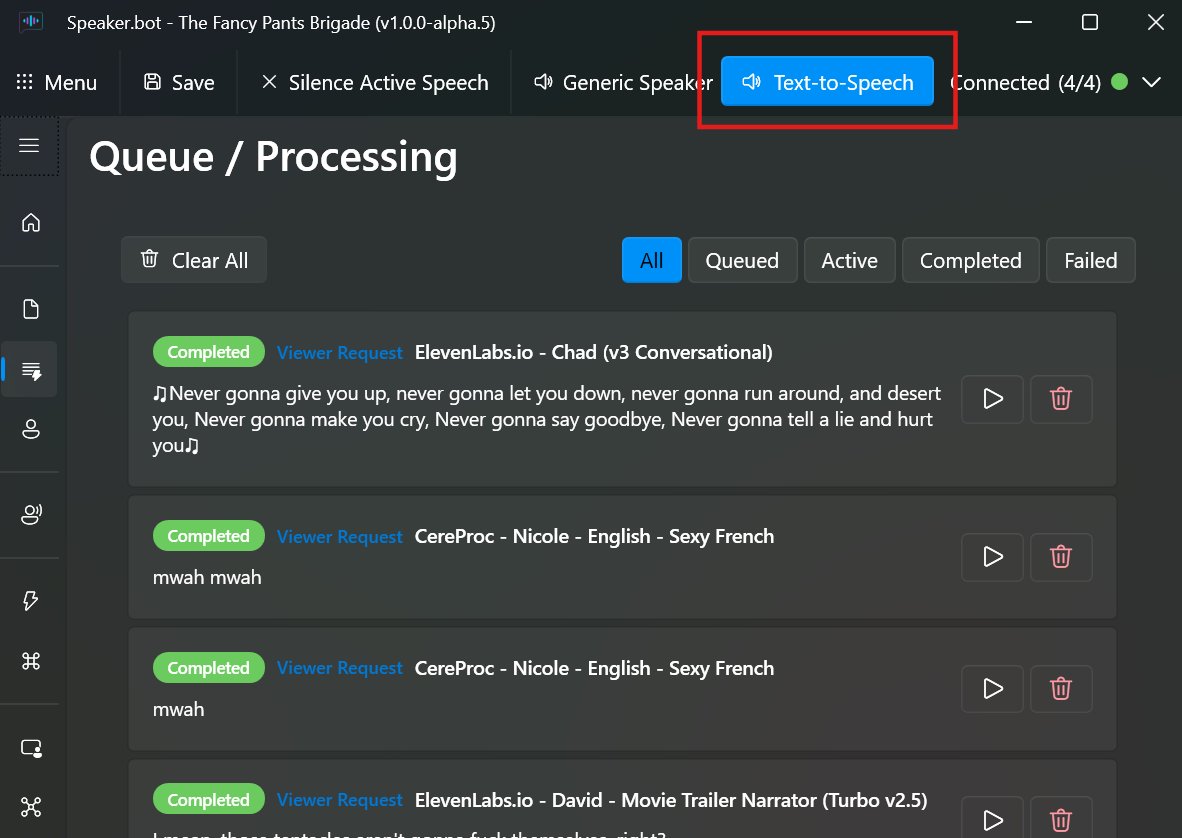Delete the Never gonna give you up entry
1182x838 pixels.
click(1061, 399)
